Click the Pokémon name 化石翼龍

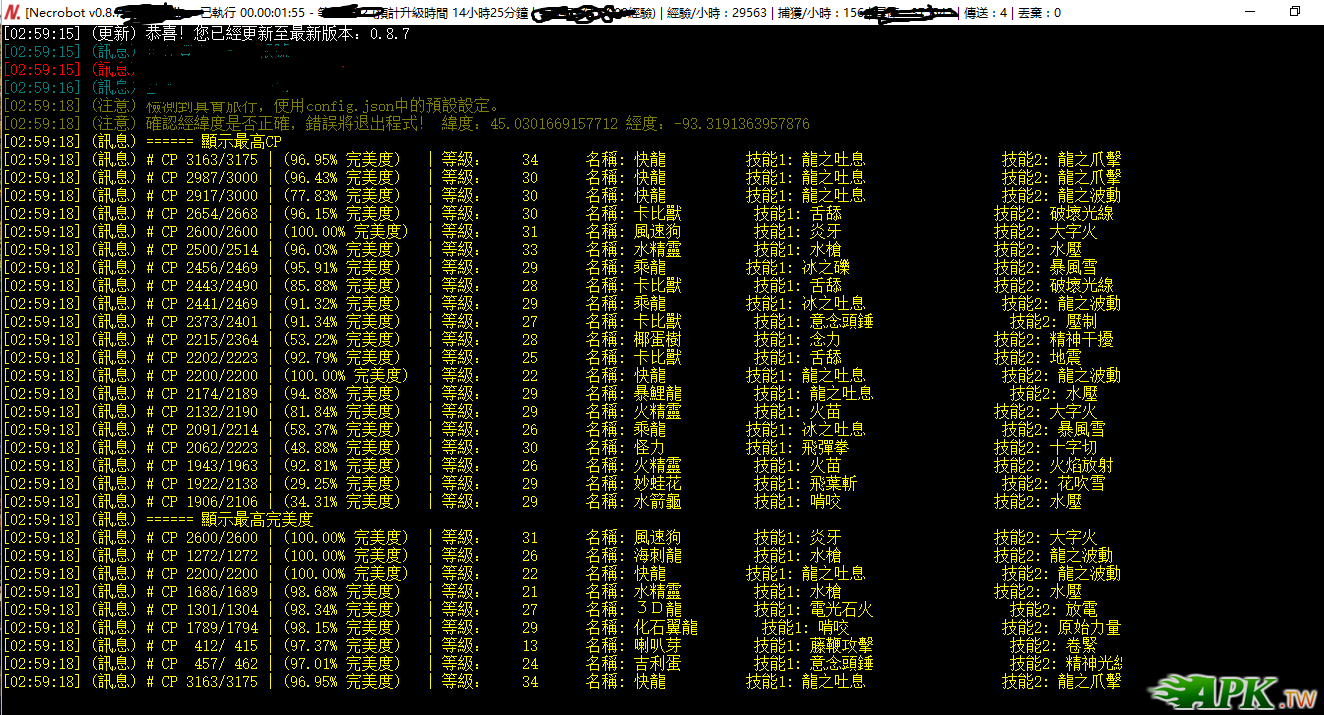click(x=666, y=627)
